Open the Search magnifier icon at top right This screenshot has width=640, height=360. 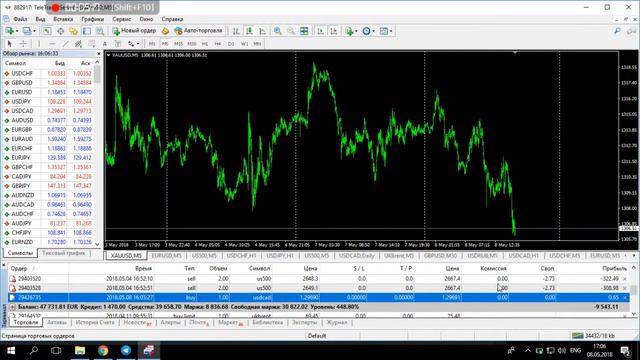pos(618,31)
